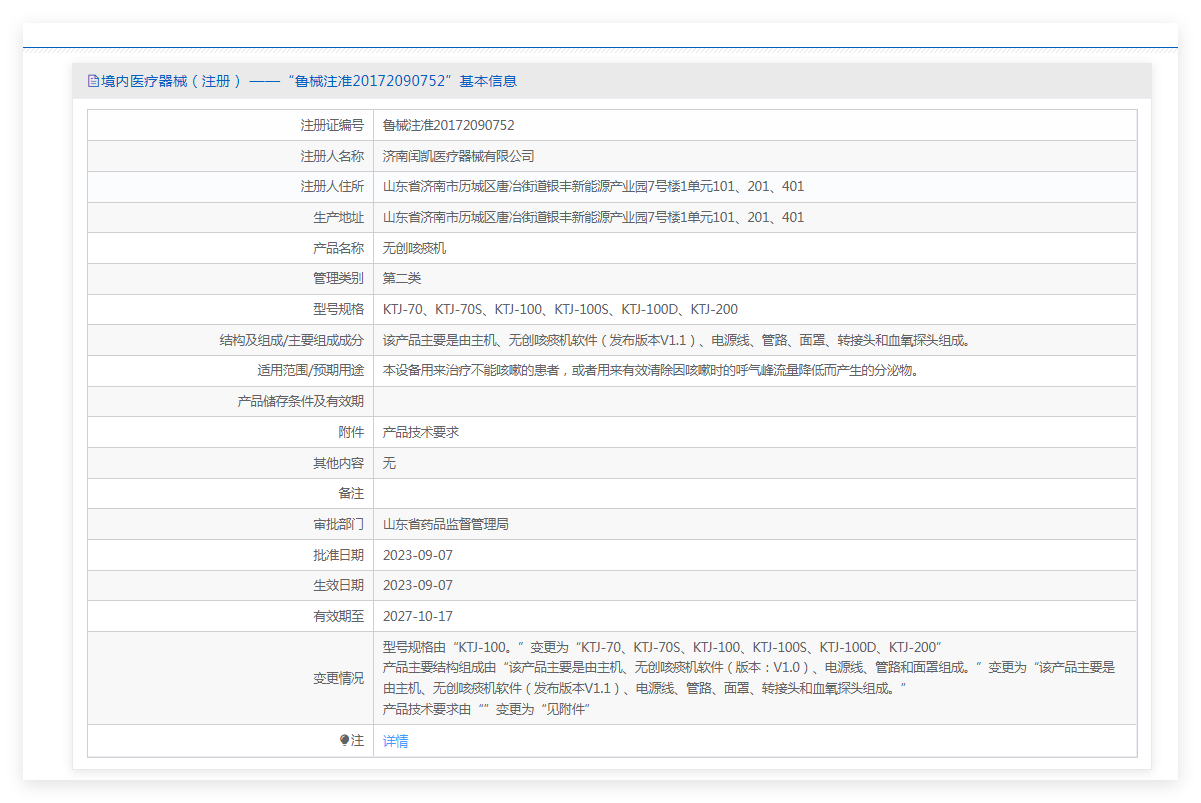Click the 变更情况 change description text
This screenshot has height=803, width=1201.
[749, 678]
